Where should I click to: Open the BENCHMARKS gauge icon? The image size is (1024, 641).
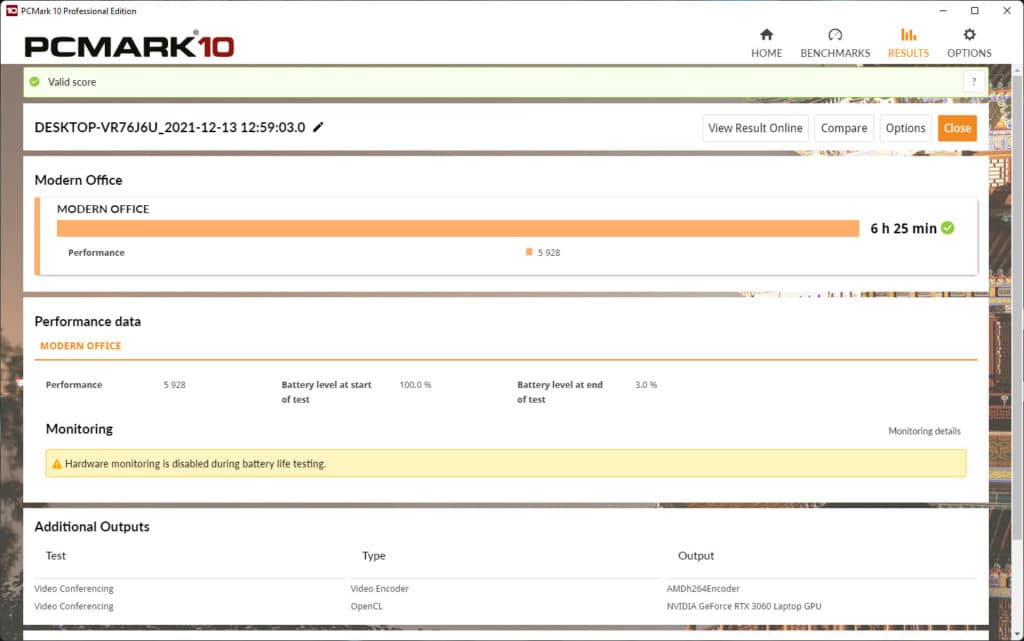[x=835, y=35]
